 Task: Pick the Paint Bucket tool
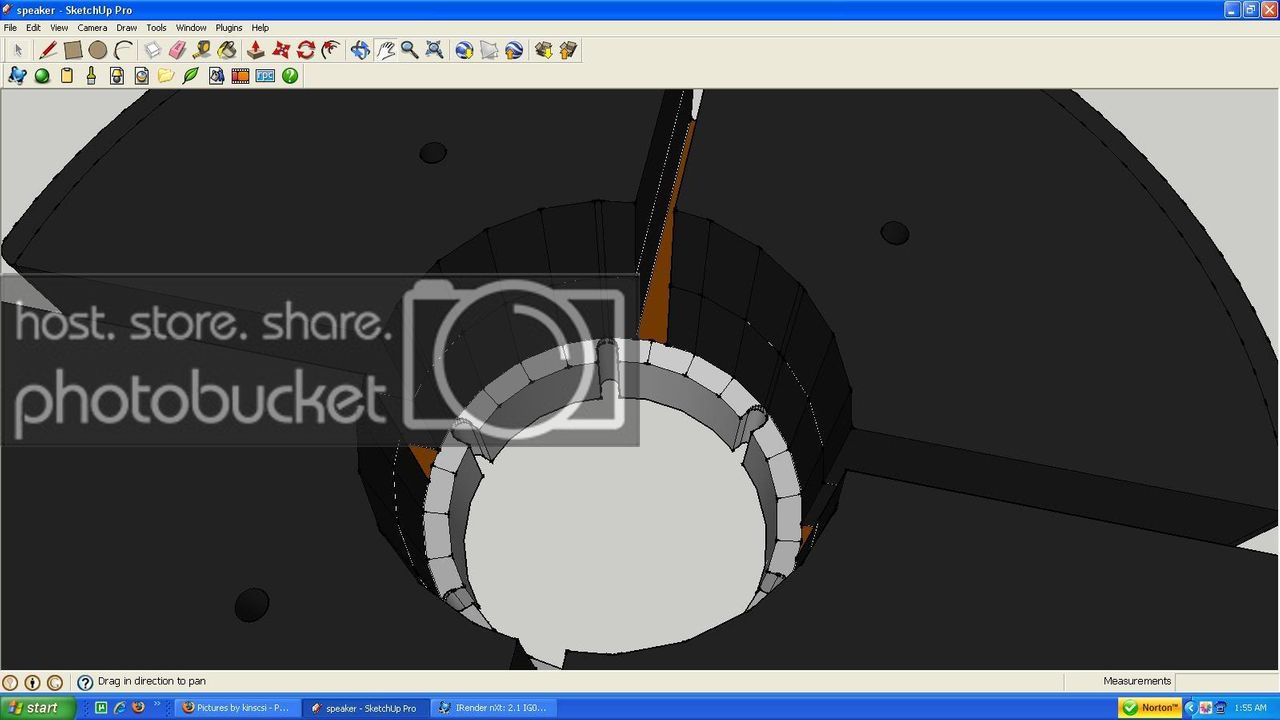point(227,50)
